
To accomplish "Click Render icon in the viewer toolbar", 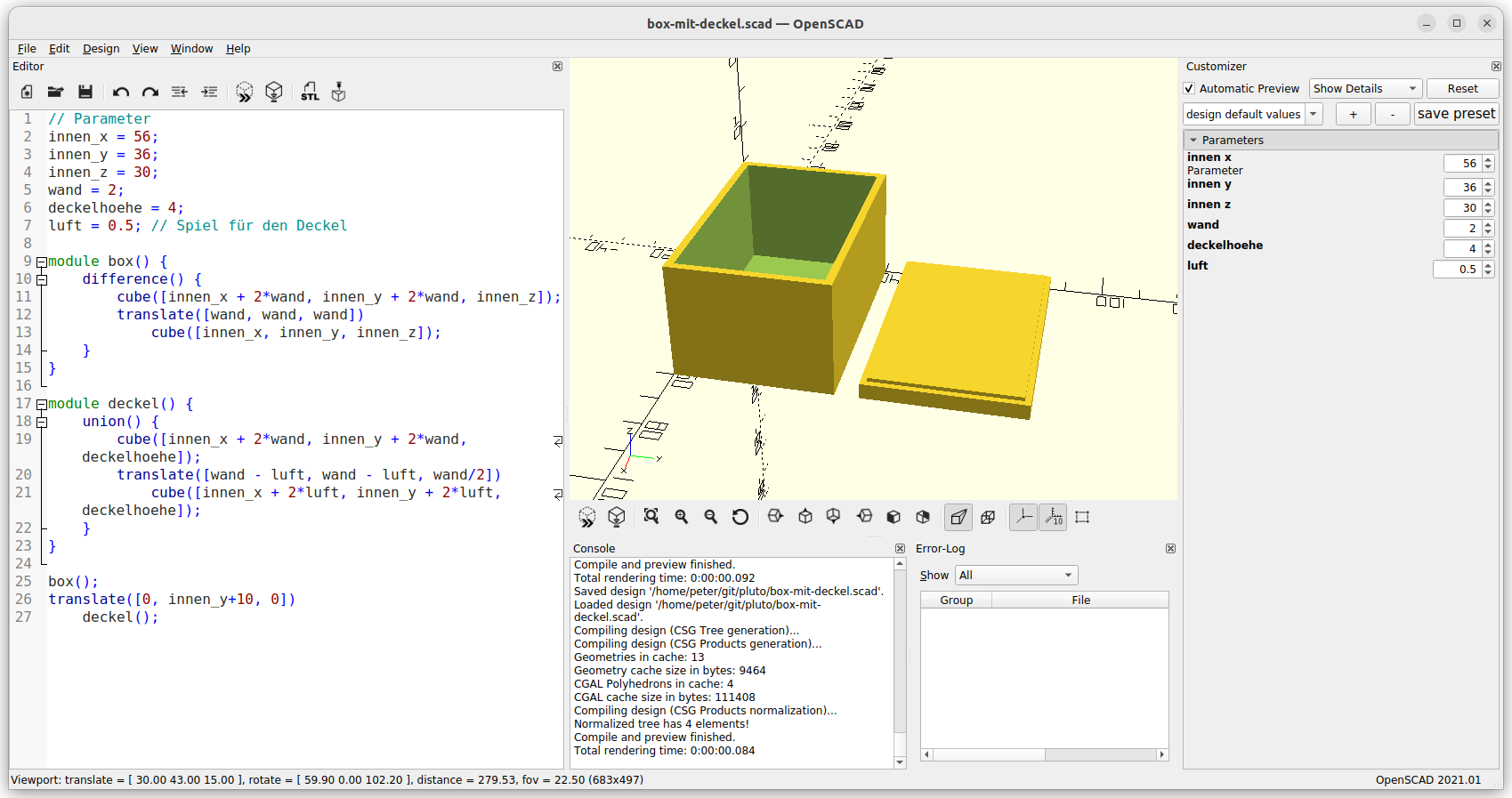I will pos(617,517).
